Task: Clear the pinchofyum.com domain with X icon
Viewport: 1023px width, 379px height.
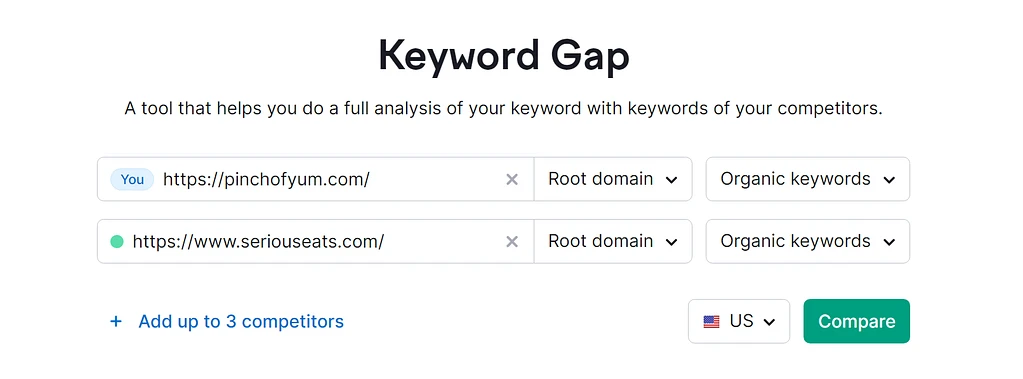Action: click(512, 179)
